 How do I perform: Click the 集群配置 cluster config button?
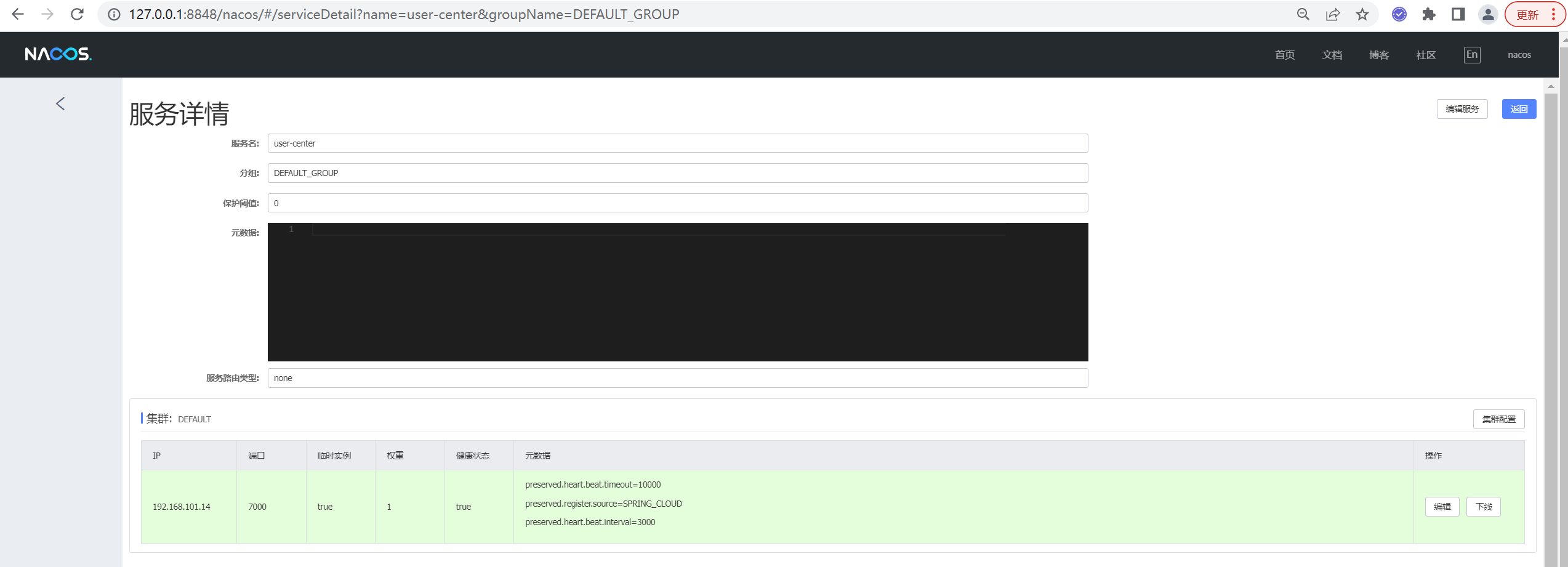[1498, 419]
